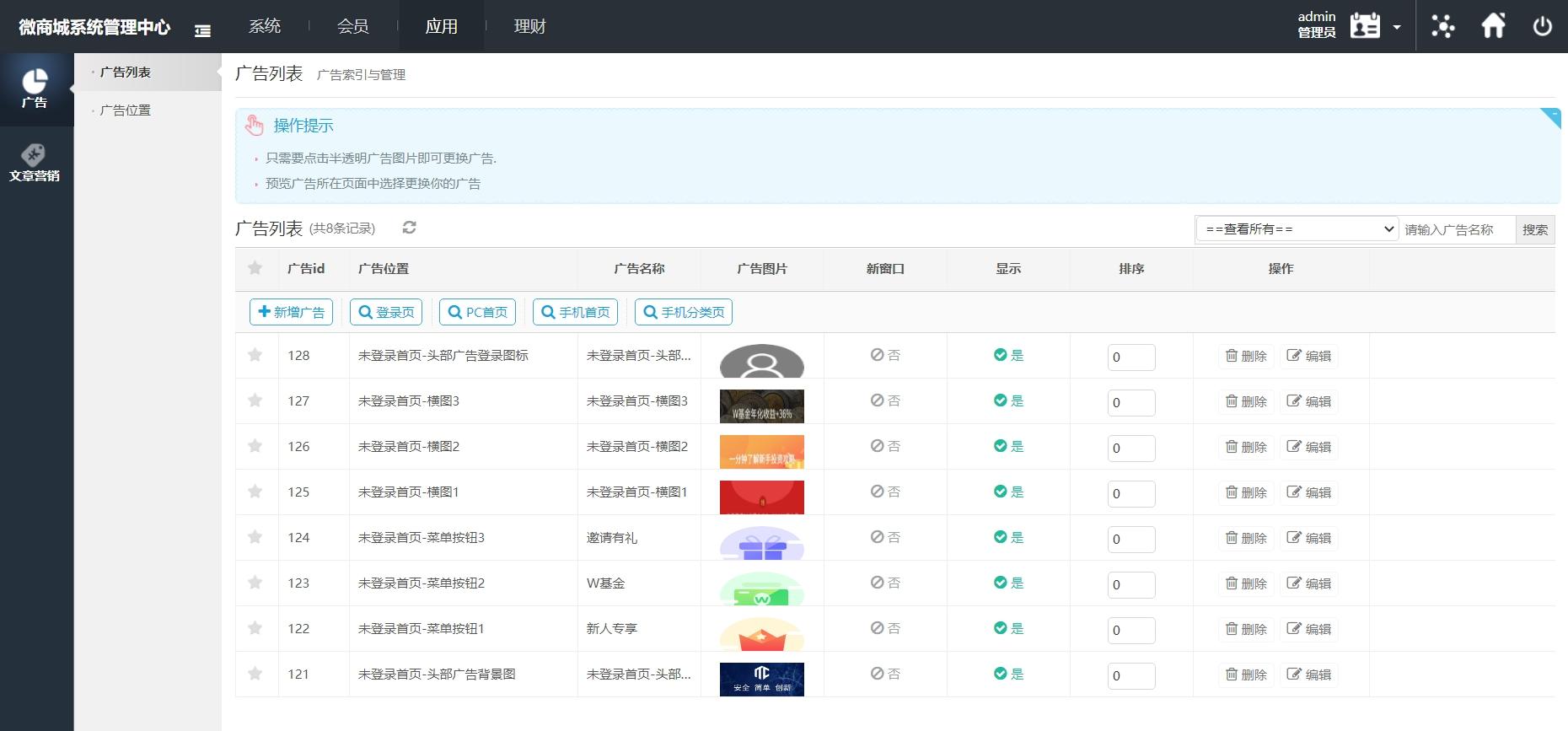The width and height of the screenshot is (1568, 731).
Task: Click the 微商城系统管理中心 title
Action: [94, 27]
